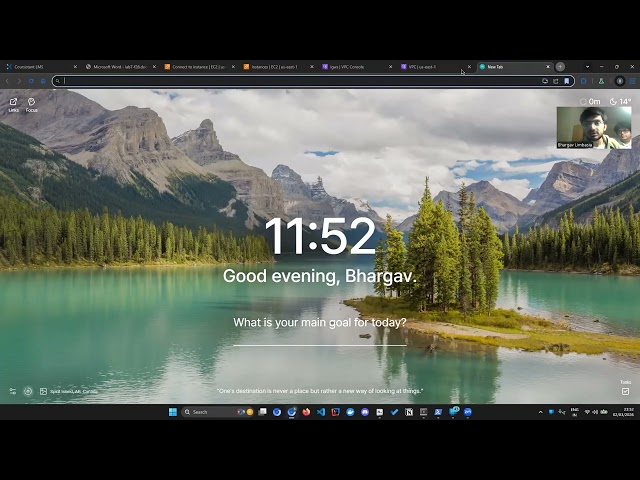This screenshot has height=480, width=640.
Task: Open the browser profile avatar
Action: pos(620,81)
